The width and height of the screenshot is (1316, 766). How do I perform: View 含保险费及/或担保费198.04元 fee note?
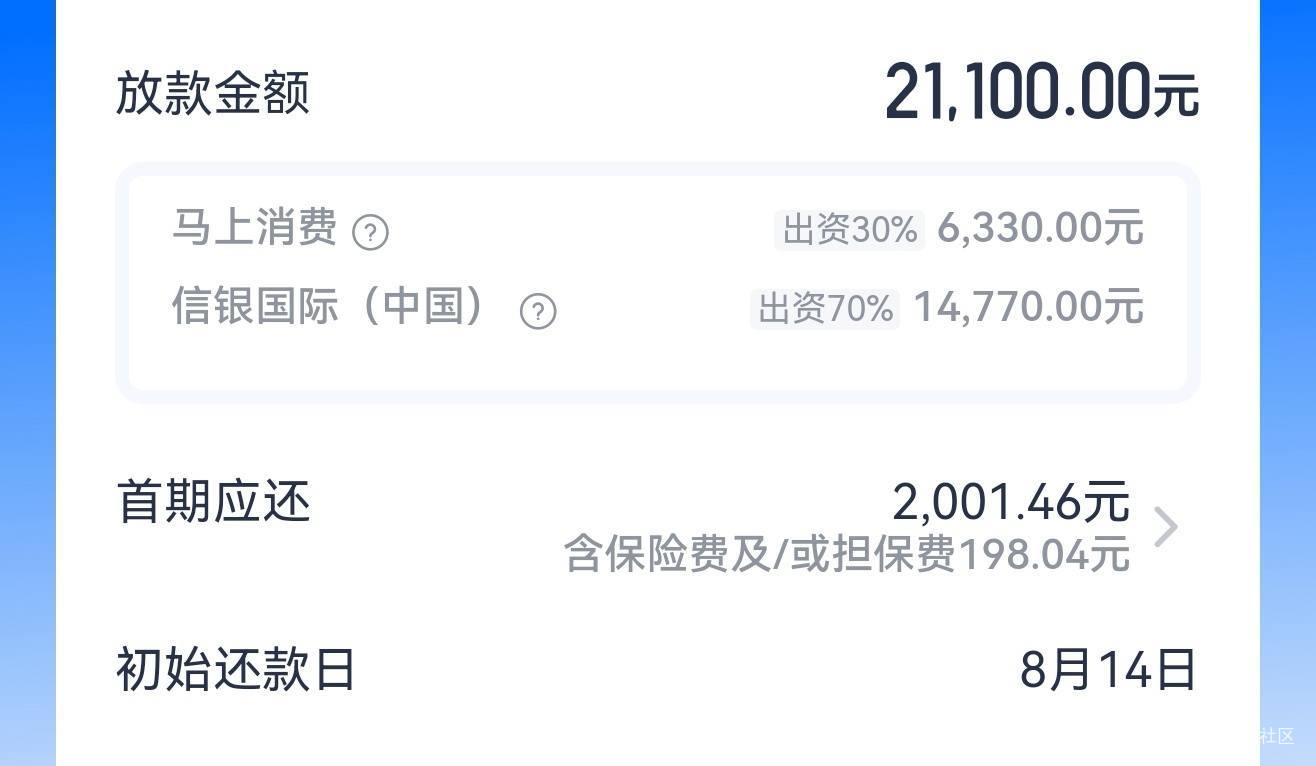click(x=847, y=554)
